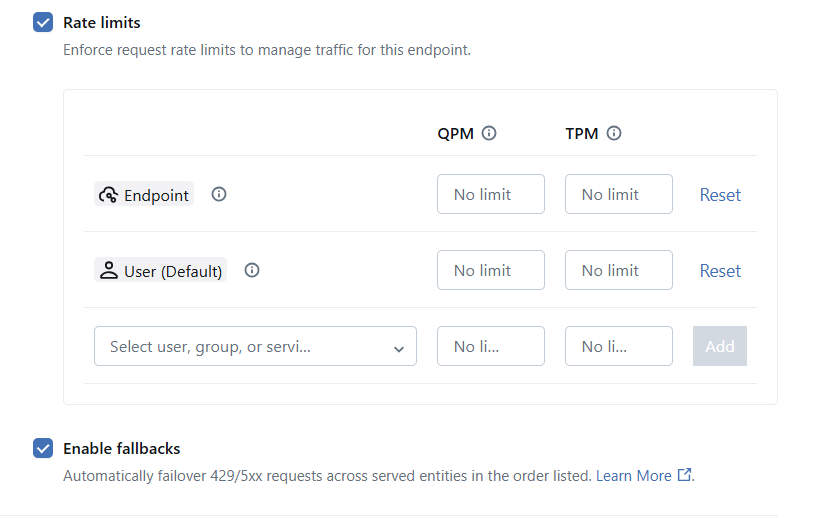Uncheck the Rate limits checkbox
Screen dimensions: 818x519
pos(43,22)
